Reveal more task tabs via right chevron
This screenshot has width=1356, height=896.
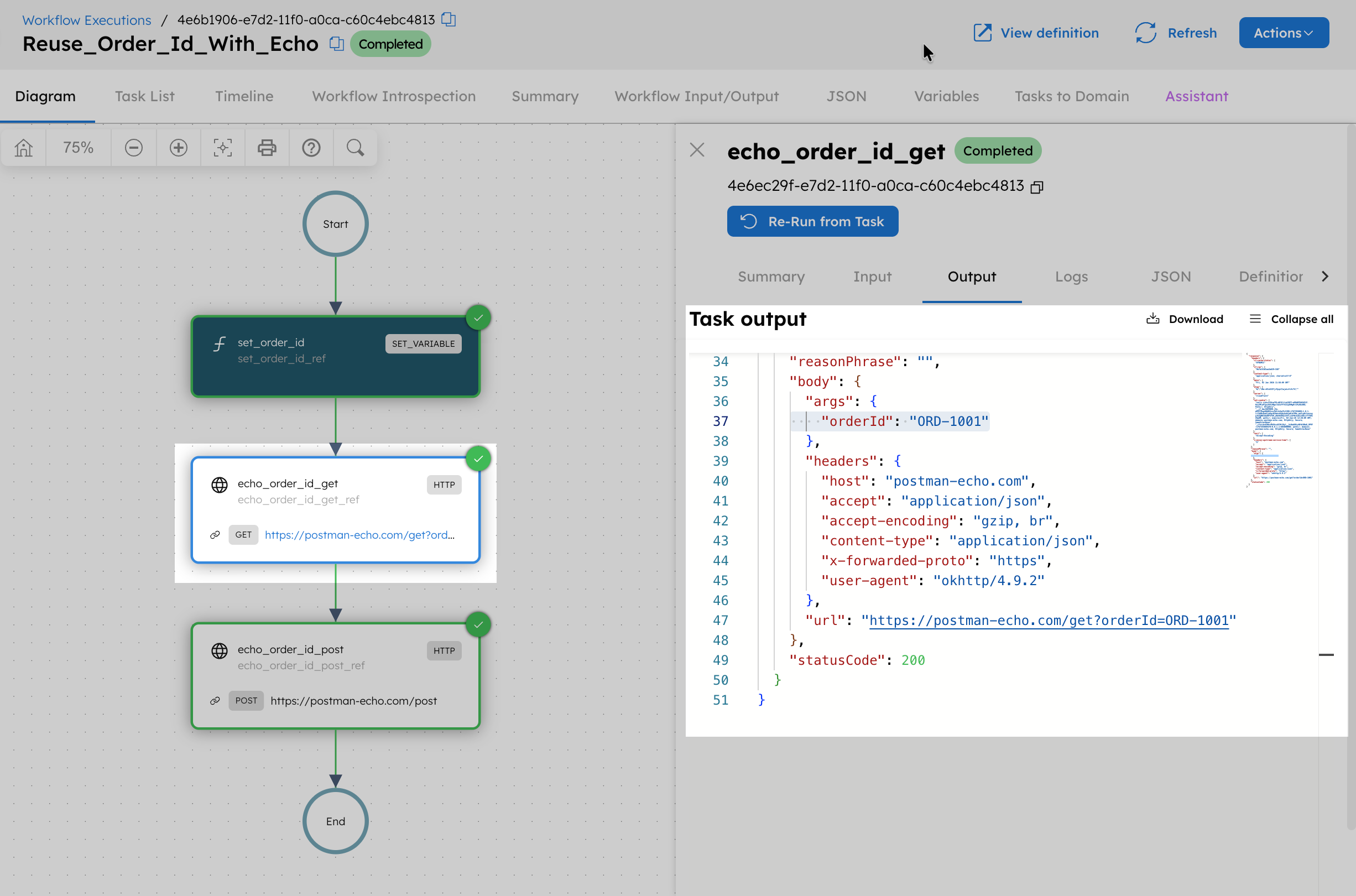pyautogui.click(x=1325, y=277)
